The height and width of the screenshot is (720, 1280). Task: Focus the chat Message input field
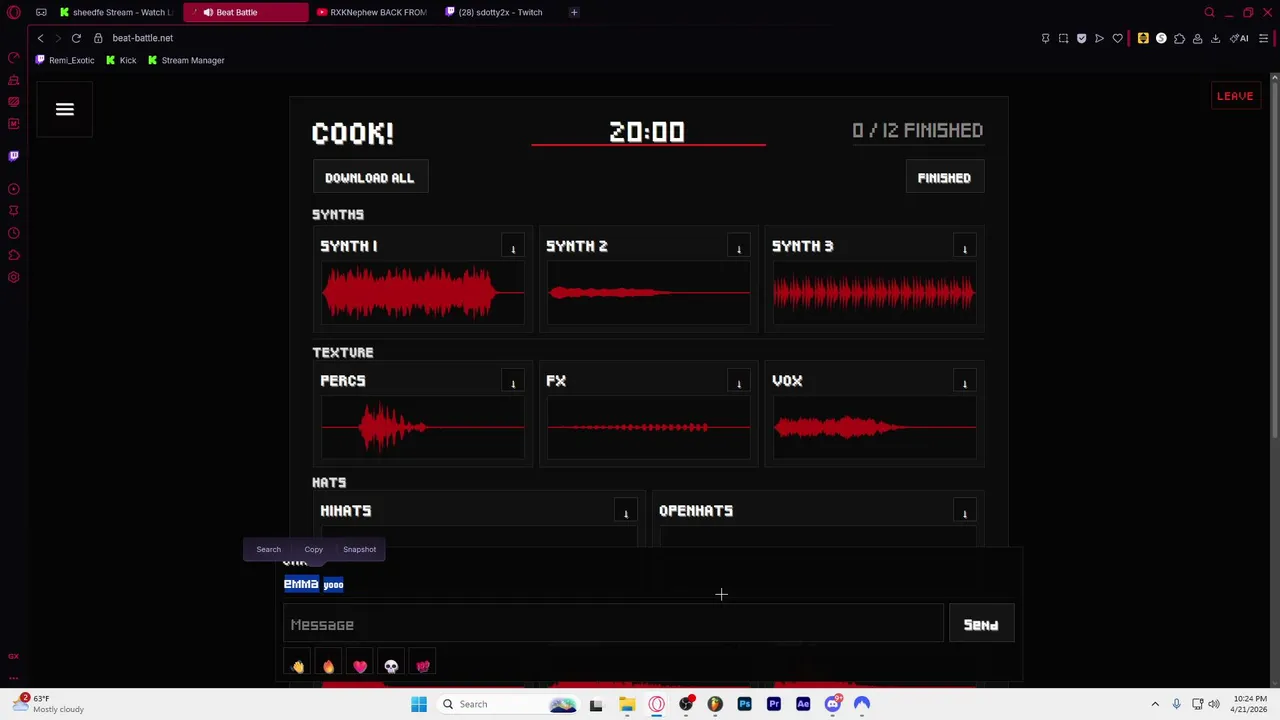pyautogui.click(x=614, y=625)
